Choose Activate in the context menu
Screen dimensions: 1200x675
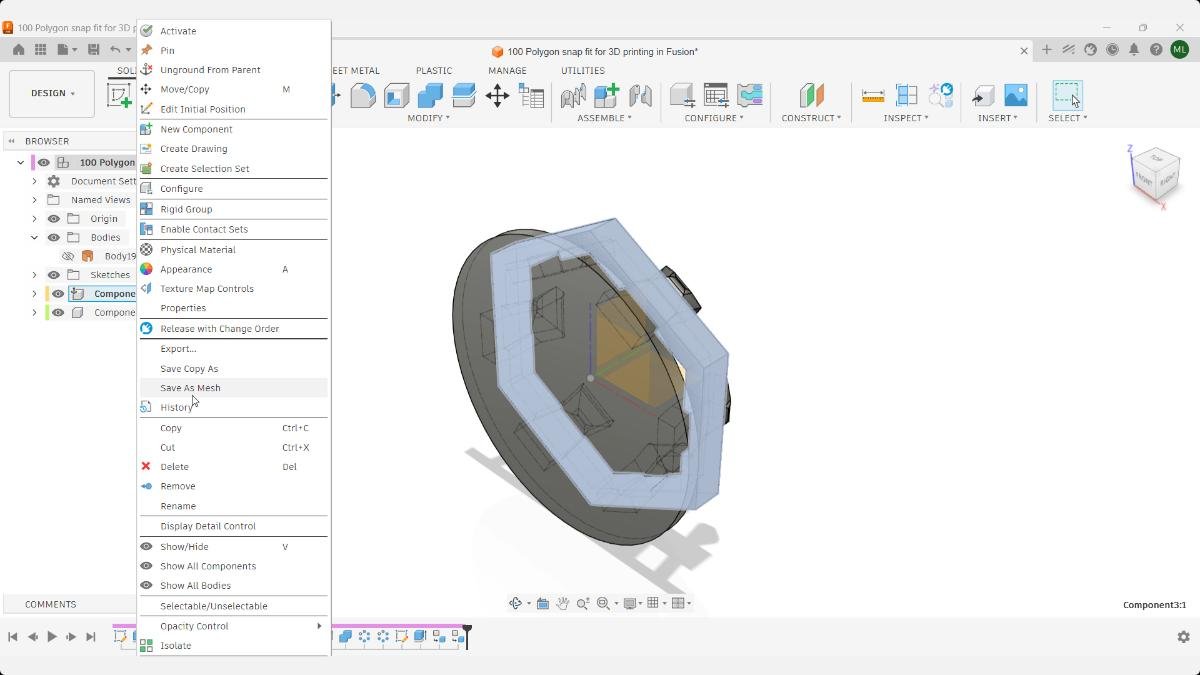[234, 31]
